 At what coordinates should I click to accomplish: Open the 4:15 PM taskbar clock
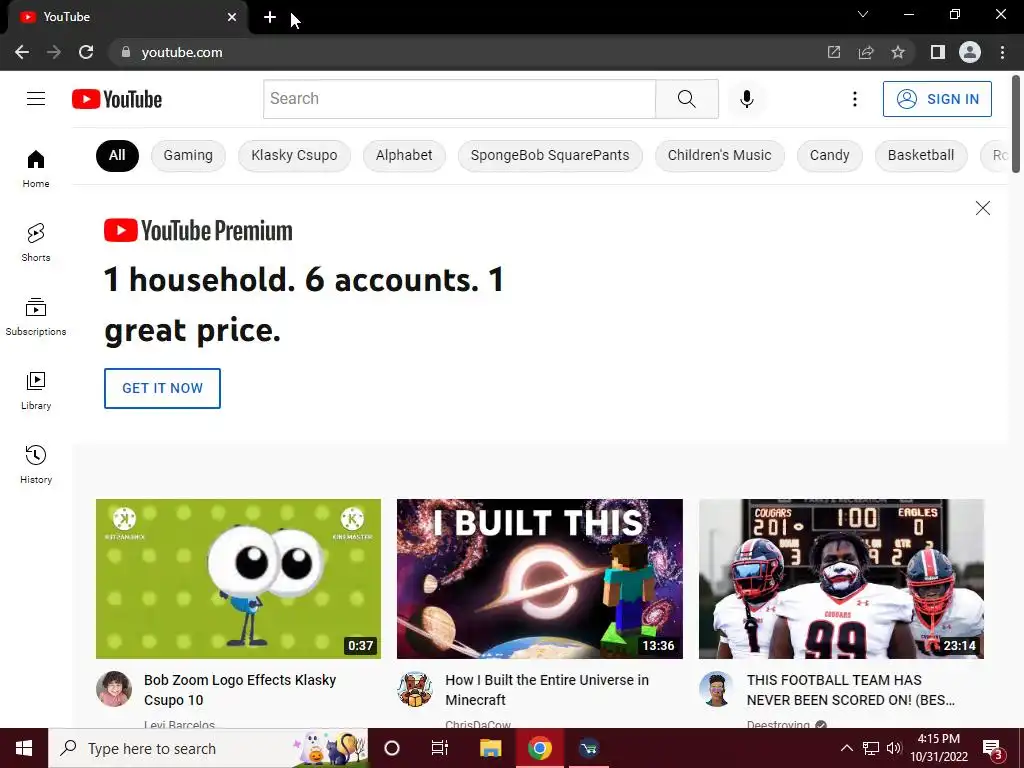tap(939, 748)
